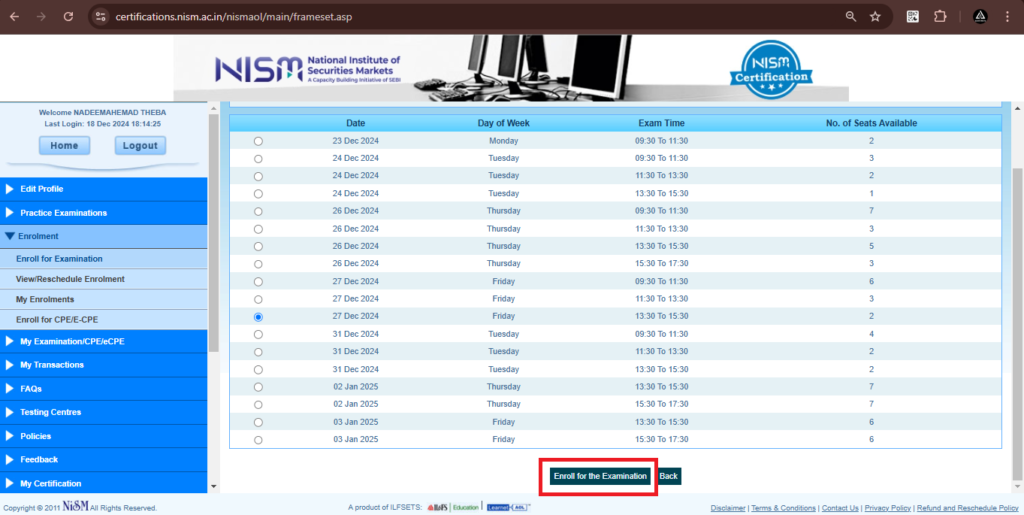Screen dimensions: 1024x515
Task: Click Enroll for the Examination button
Action: [600, 476]
